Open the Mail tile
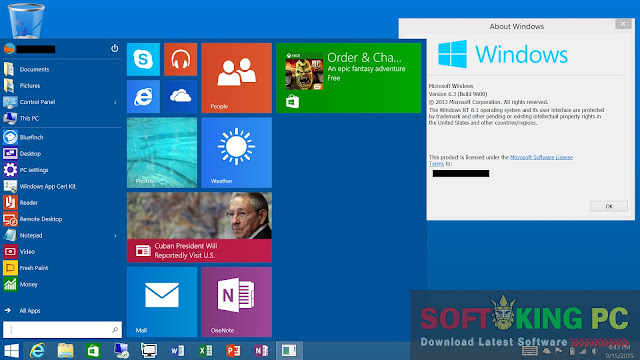The image size is (640, 360). click(x=162, y=302)
